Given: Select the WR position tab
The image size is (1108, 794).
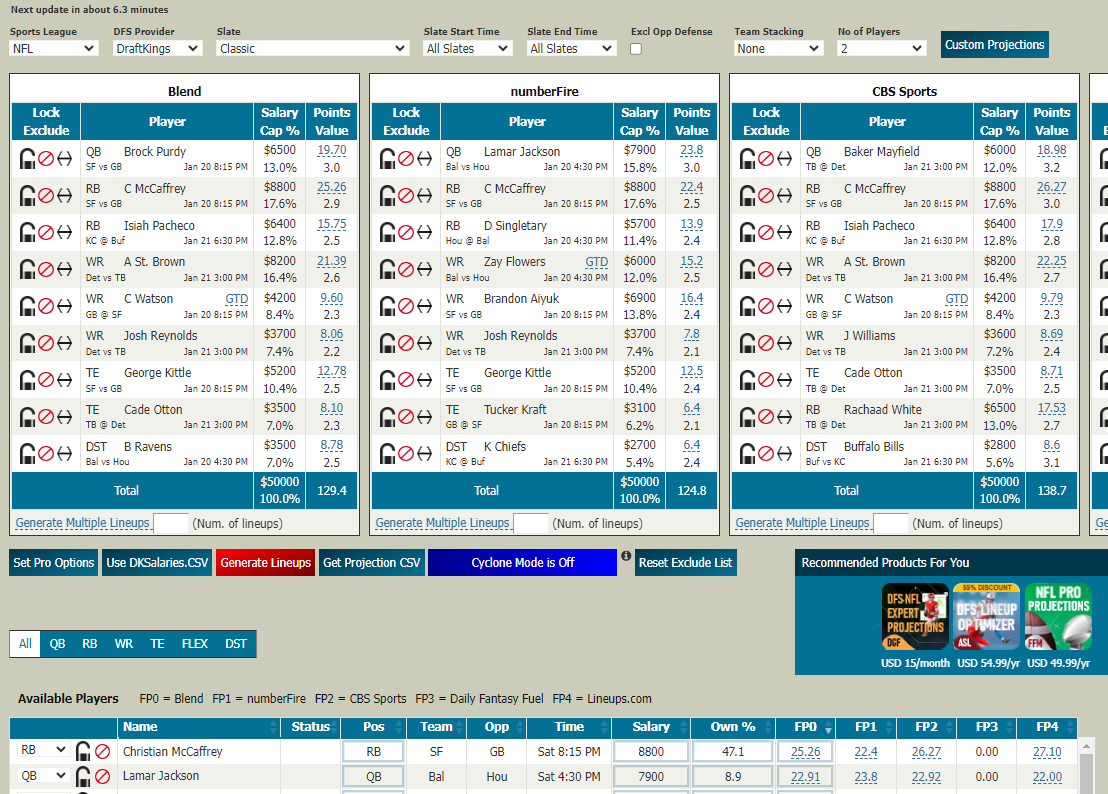Looking at the screenshot, I should (124, 644).
